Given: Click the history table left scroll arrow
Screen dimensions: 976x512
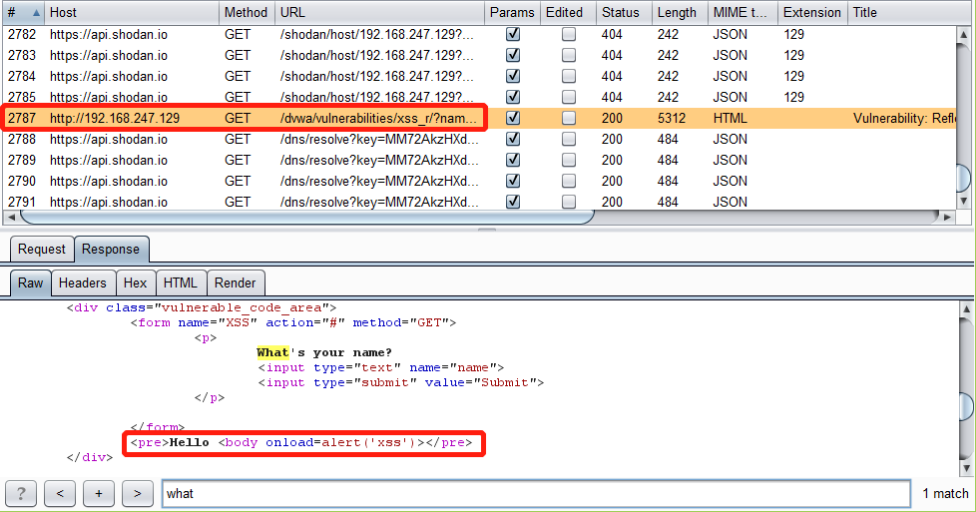Looking at the screenshot, I should (x=11, y=217).
